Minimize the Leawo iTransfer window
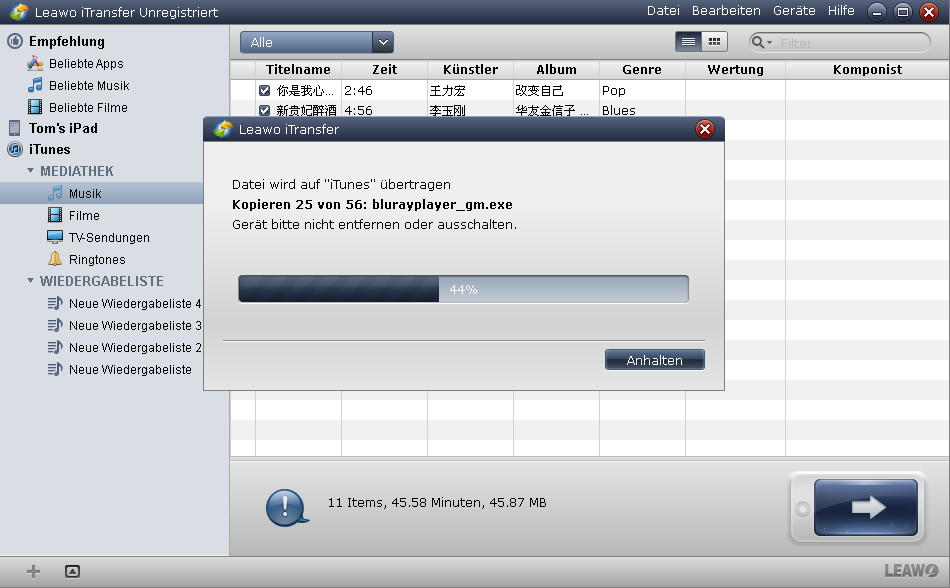 point(877,12)
